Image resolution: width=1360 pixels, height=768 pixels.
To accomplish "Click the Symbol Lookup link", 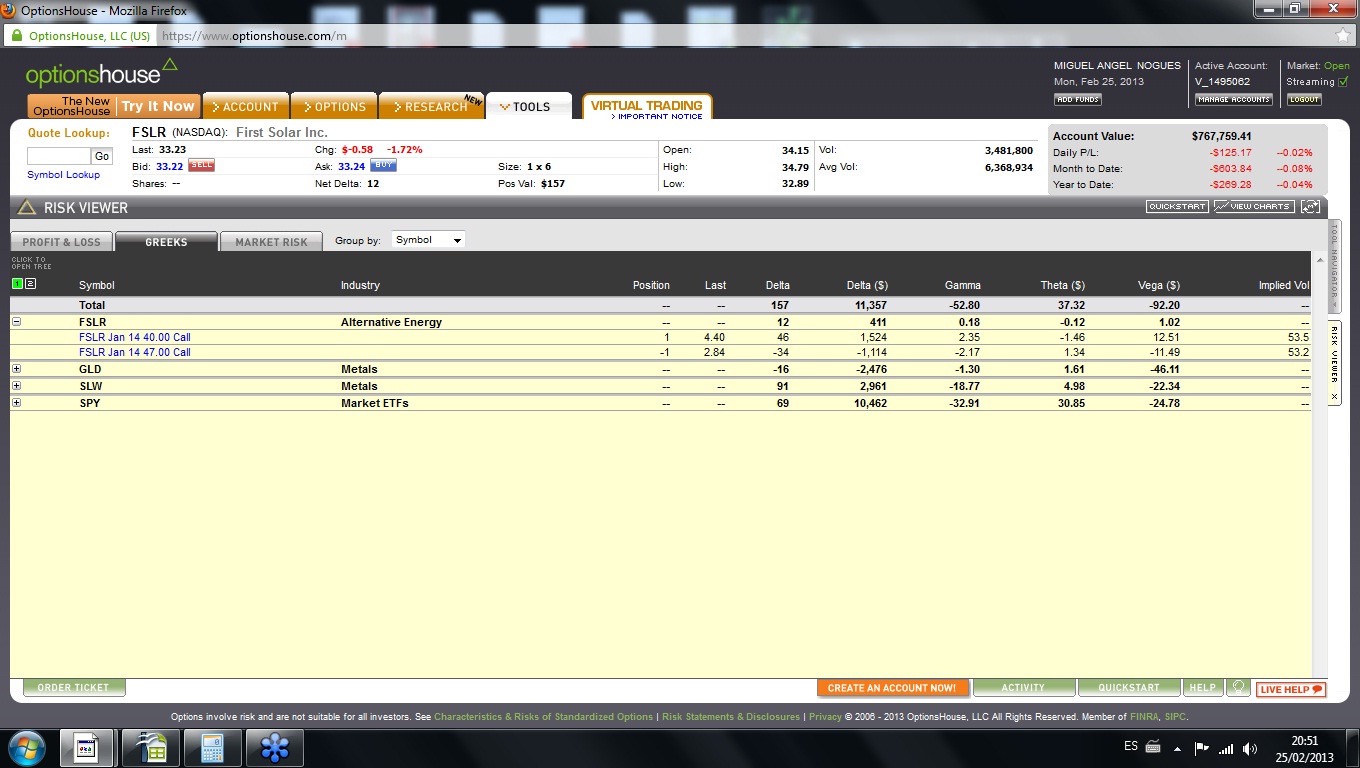I will (x=64, y=175).
